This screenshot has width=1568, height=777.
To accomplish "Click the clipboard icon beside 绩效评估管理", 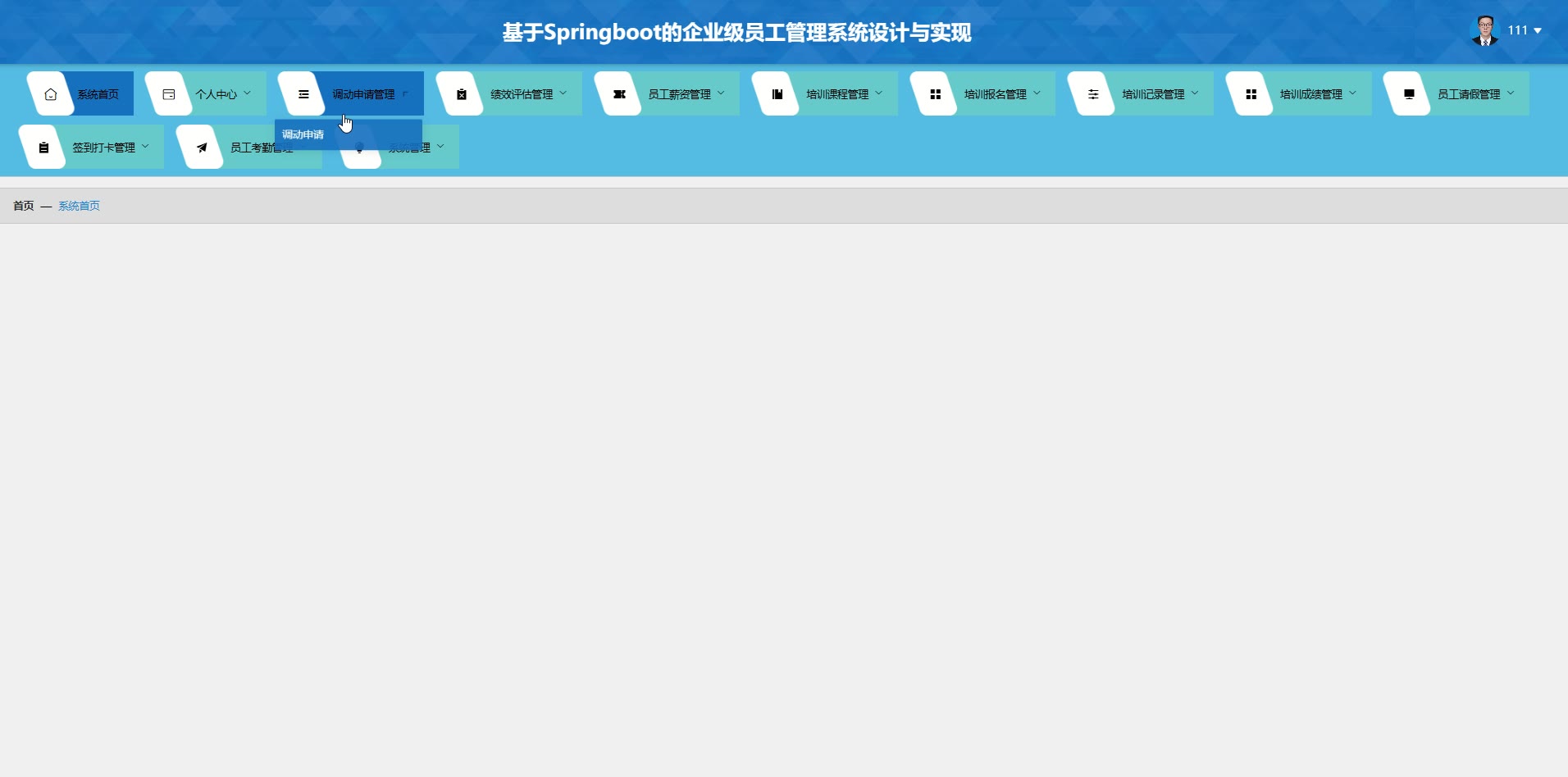I will [x=462, y=94].
